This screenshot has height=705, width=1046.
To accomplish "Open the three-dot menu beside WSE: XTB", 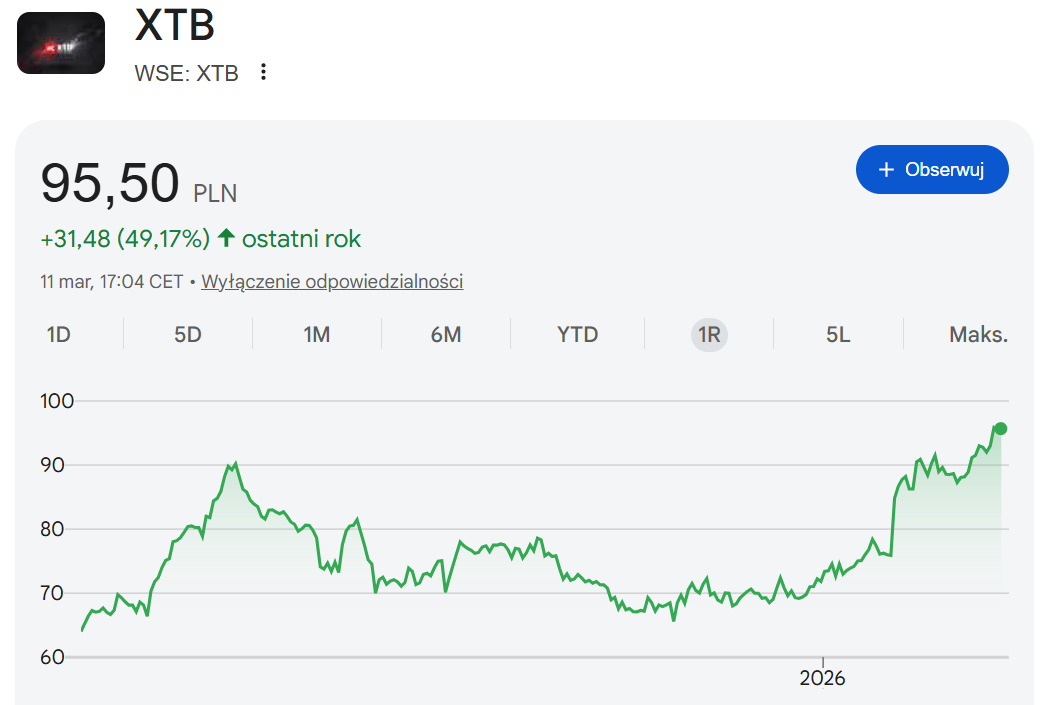I will [x=263, y=72].
